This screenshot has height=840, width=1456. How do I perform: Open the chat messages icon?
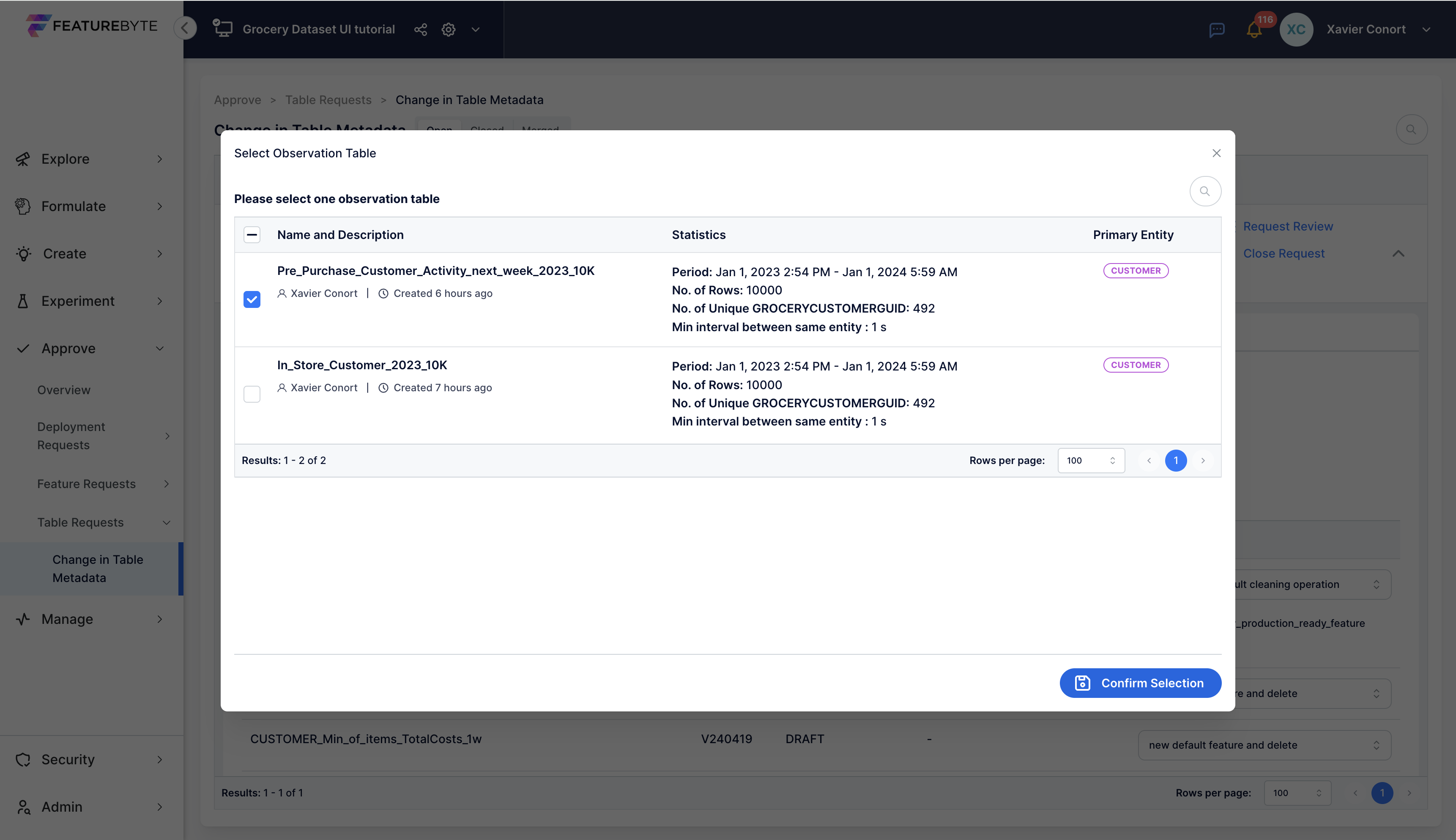[x=1217, y=30]
